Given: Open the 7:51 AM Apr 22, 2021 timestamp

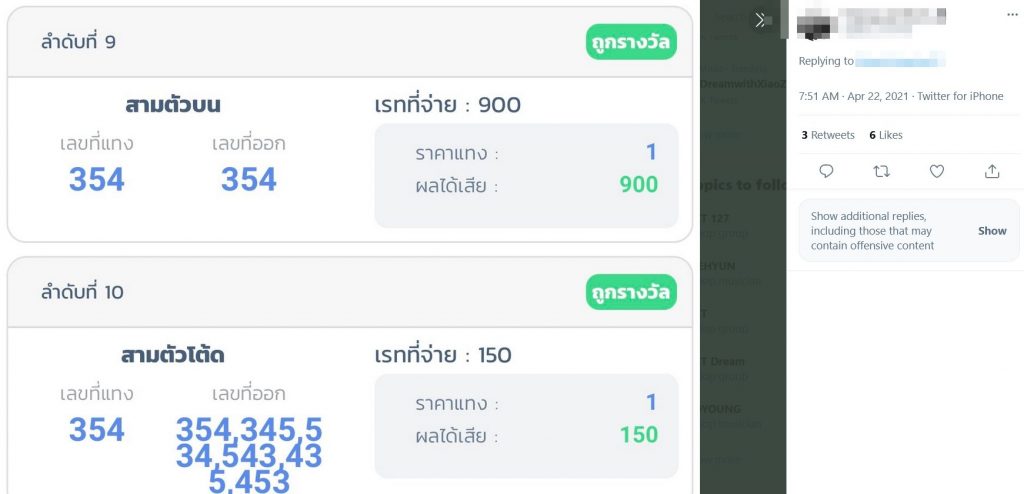Looking at the screenshot, I should (854, 96).
